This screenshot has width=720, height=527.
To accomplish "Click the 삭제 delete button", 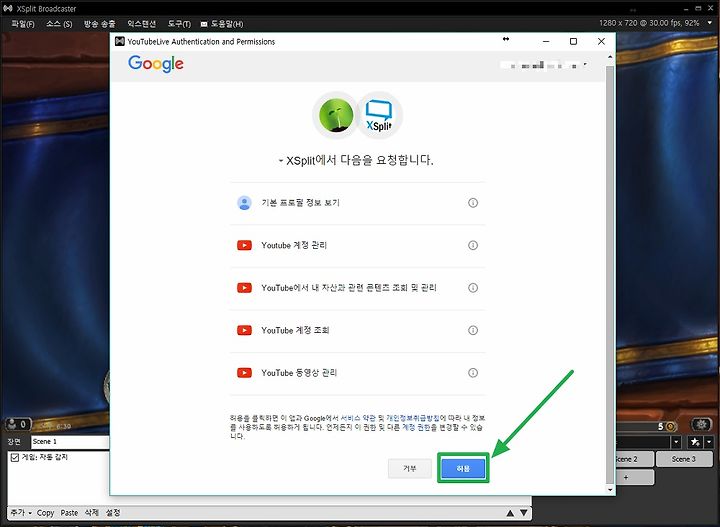I will [91, 513].
